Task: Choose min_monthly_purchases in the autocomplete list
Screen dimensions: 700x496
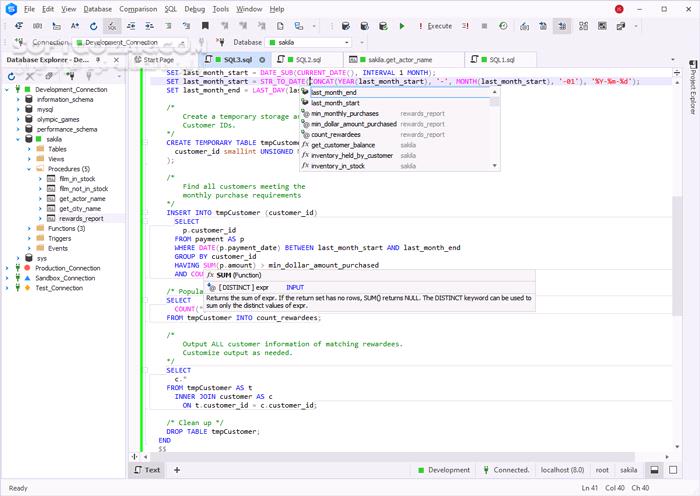Action: click(396, 114)
